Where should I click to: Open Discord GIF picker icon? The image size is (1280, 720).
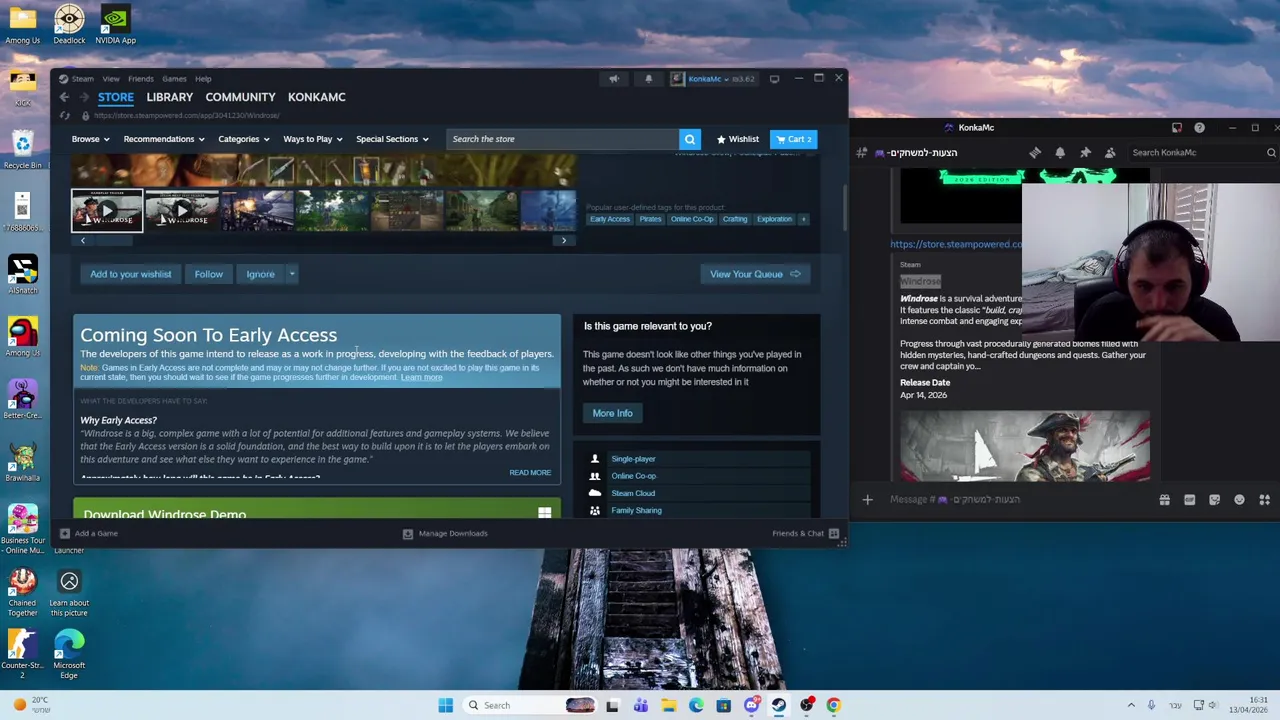[x=1189, y=499]
